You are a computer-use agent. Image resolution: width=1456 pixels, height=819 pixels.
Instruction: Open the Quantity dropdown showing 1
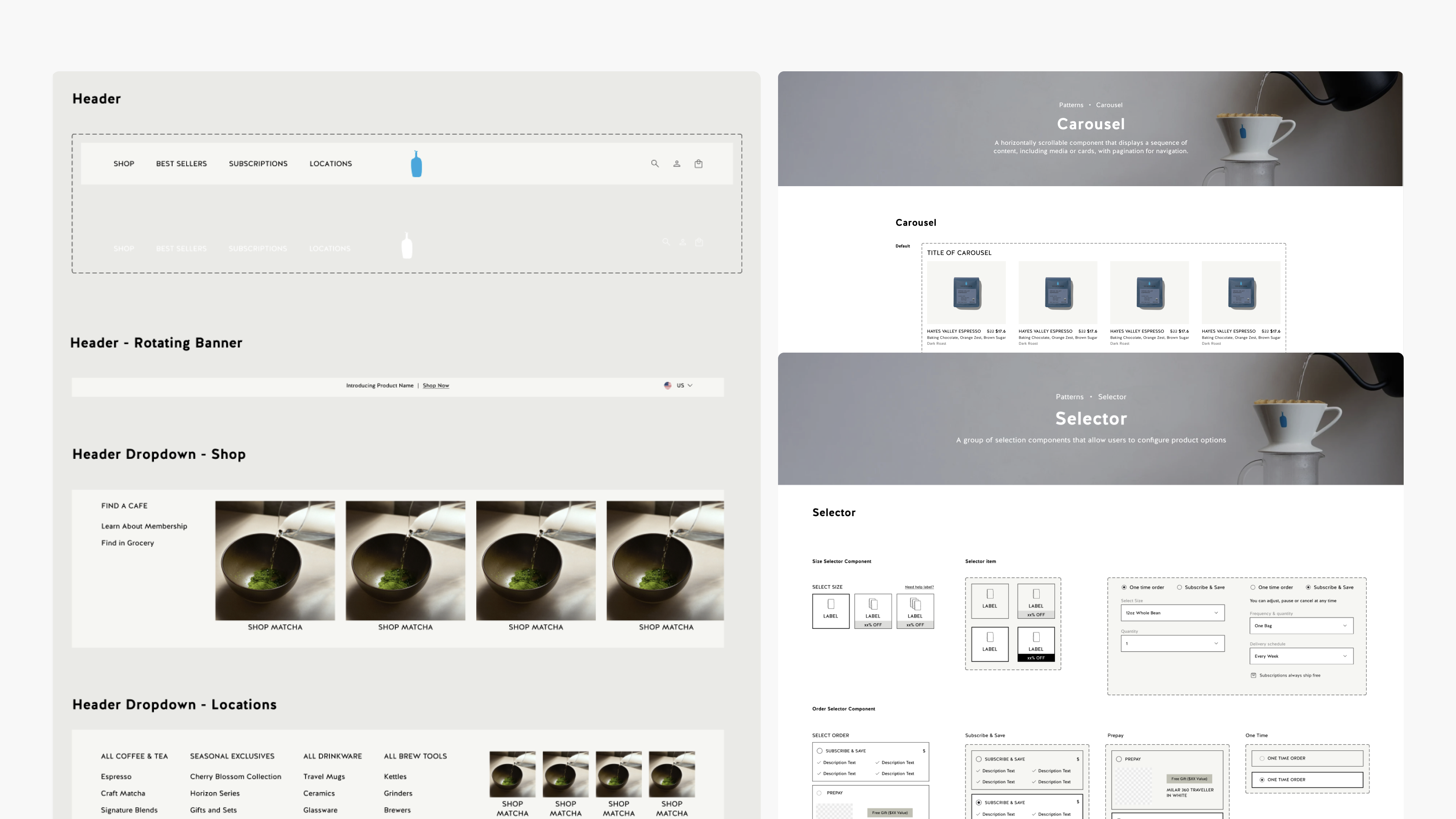pyautogui.click(x=1172, y=643)
